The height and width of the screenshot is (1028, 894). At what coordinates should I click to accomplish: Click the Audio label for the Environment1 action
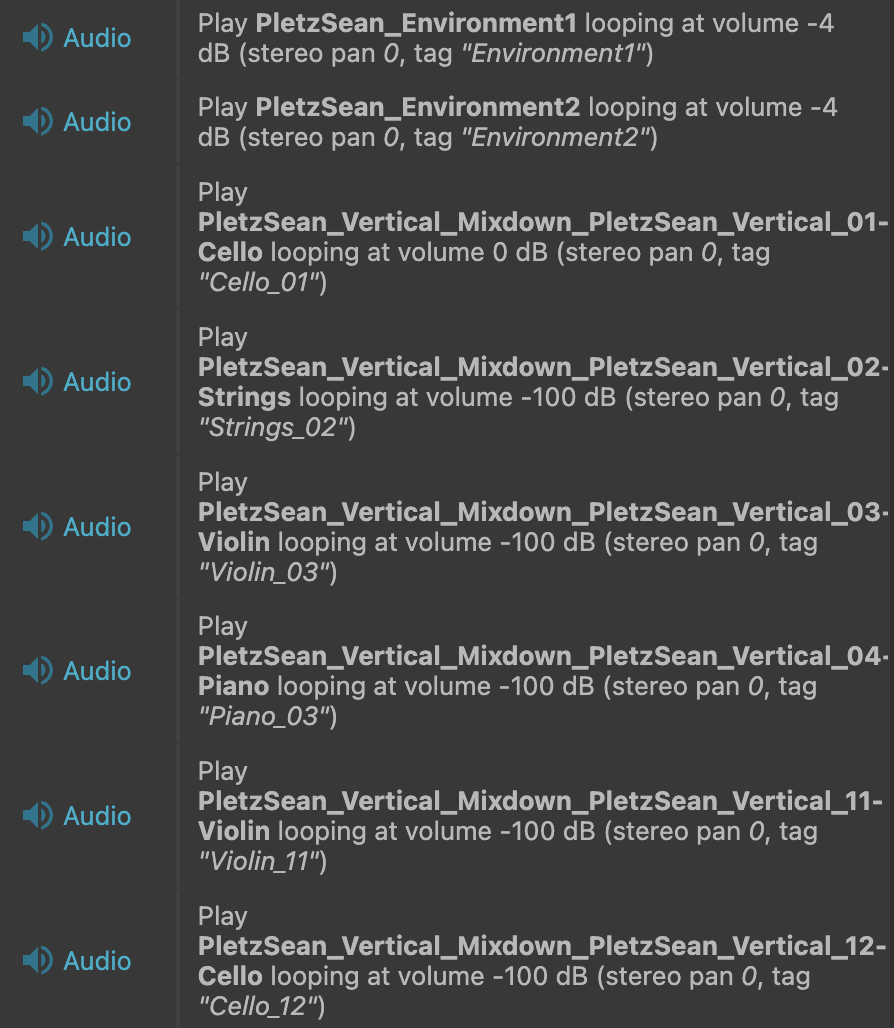tap(97, 38)
